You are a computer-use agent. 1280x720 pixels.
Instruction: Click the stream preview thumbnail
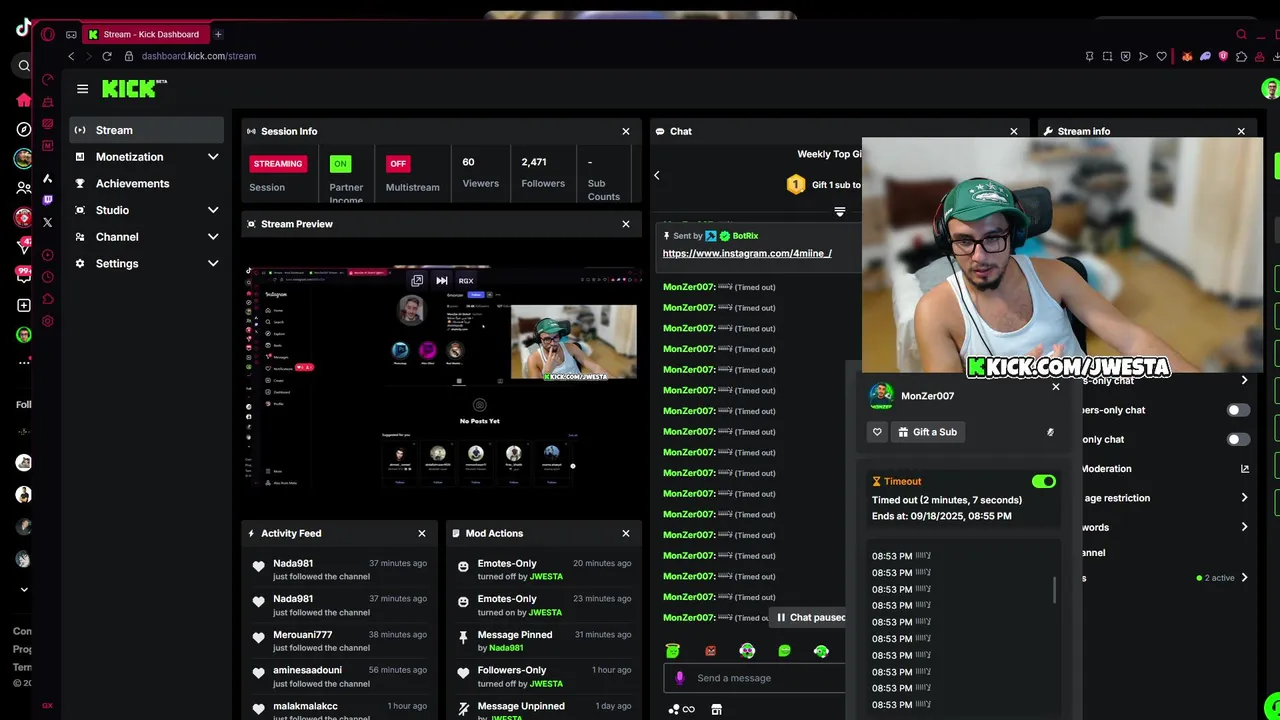point(442,378)
